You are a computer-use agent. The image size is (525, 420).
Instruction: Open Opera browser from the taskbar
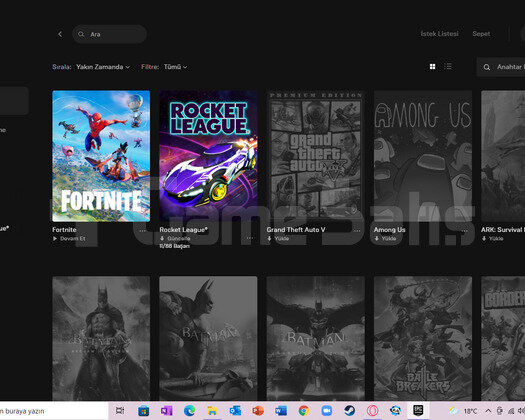click(372, 410)
